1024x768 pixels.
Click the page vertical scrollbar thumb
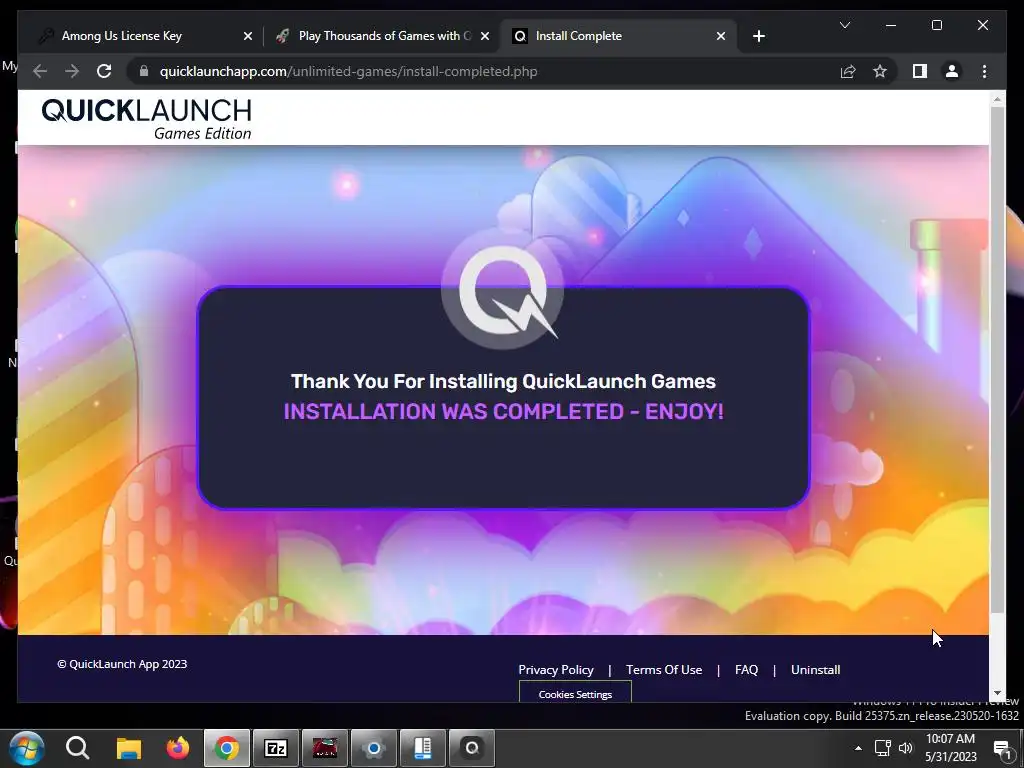point(997,359)
